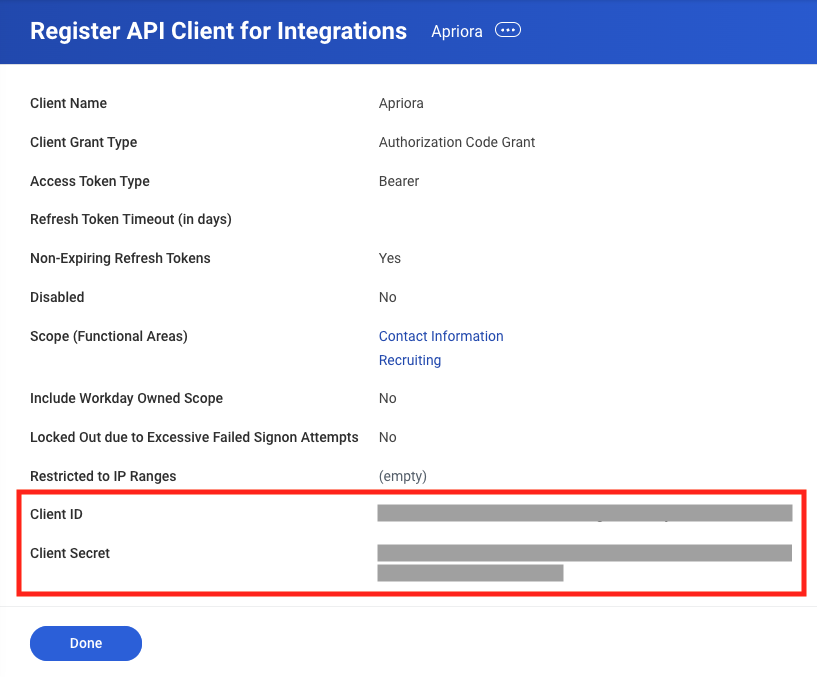Screen dimensions: 817x677
Task: Click No beside Include Workday Owned Scope
Action: 387,398
